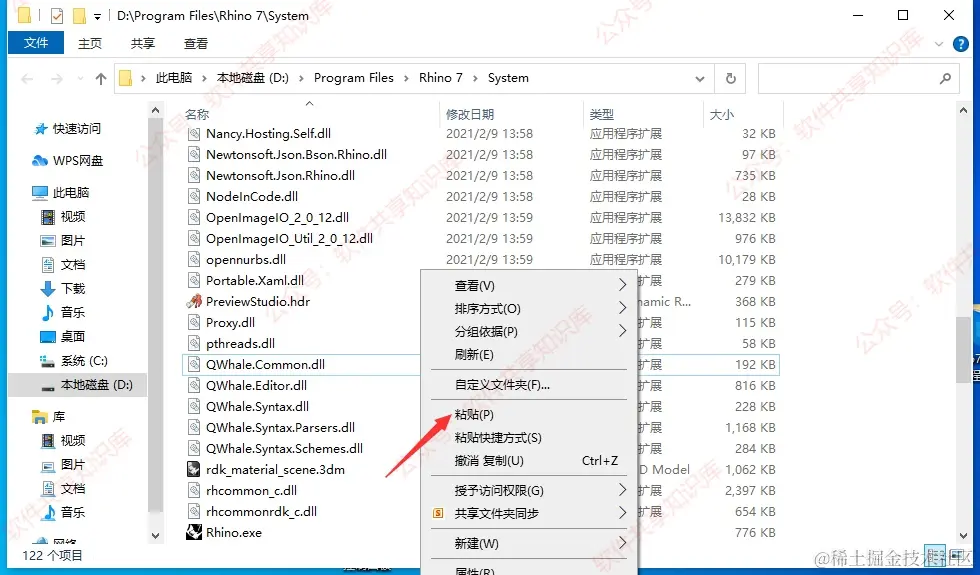
Task: Click the 共享文件夹同步 WPS icon in context menu
Action: [x=438, y=513]
